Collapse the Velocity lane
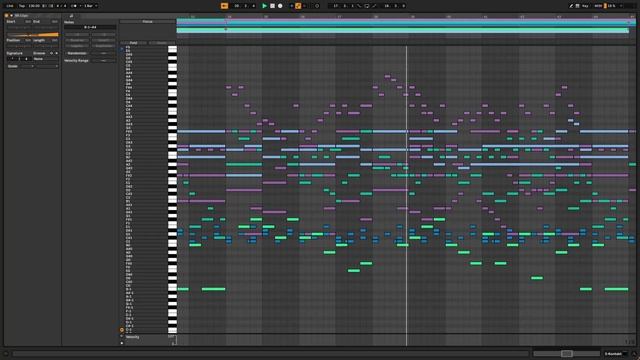640x360 pixels. coord(122,337)
